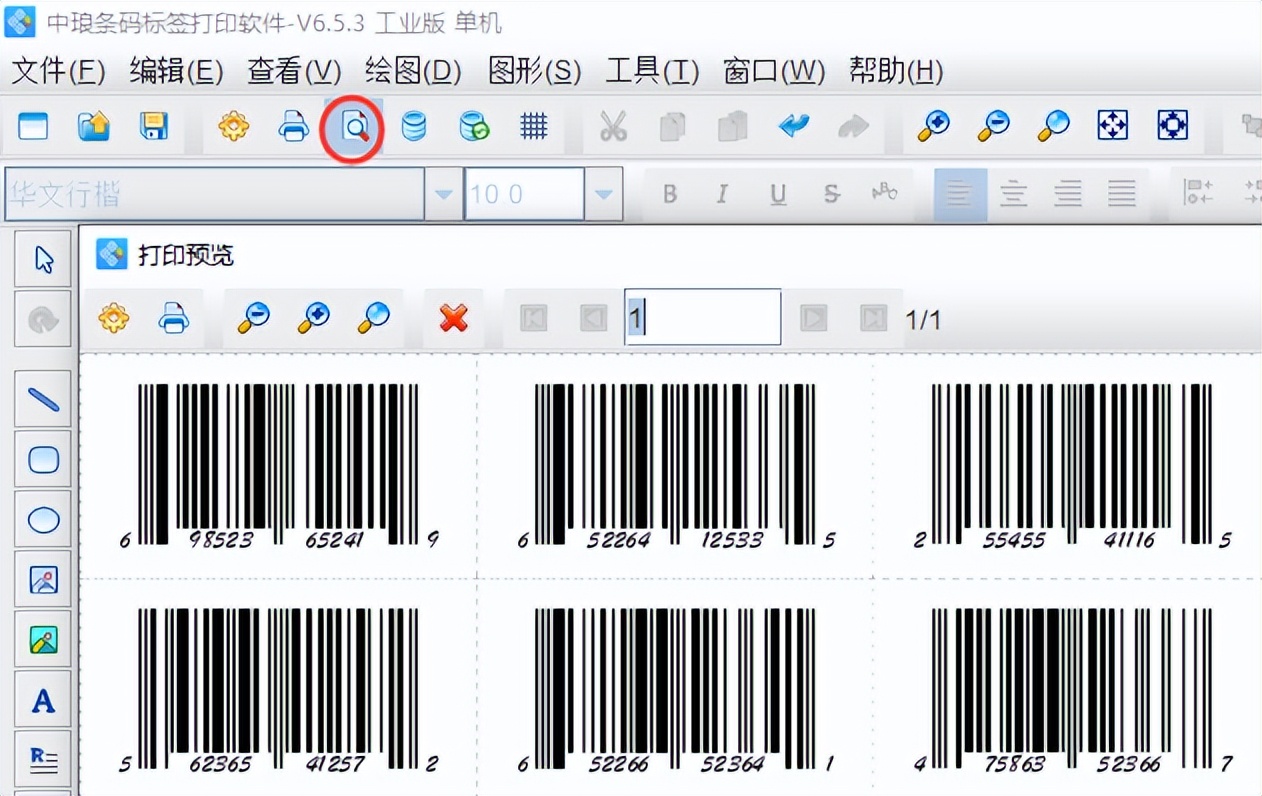Expand the font name dropdown

coord(443,194)
